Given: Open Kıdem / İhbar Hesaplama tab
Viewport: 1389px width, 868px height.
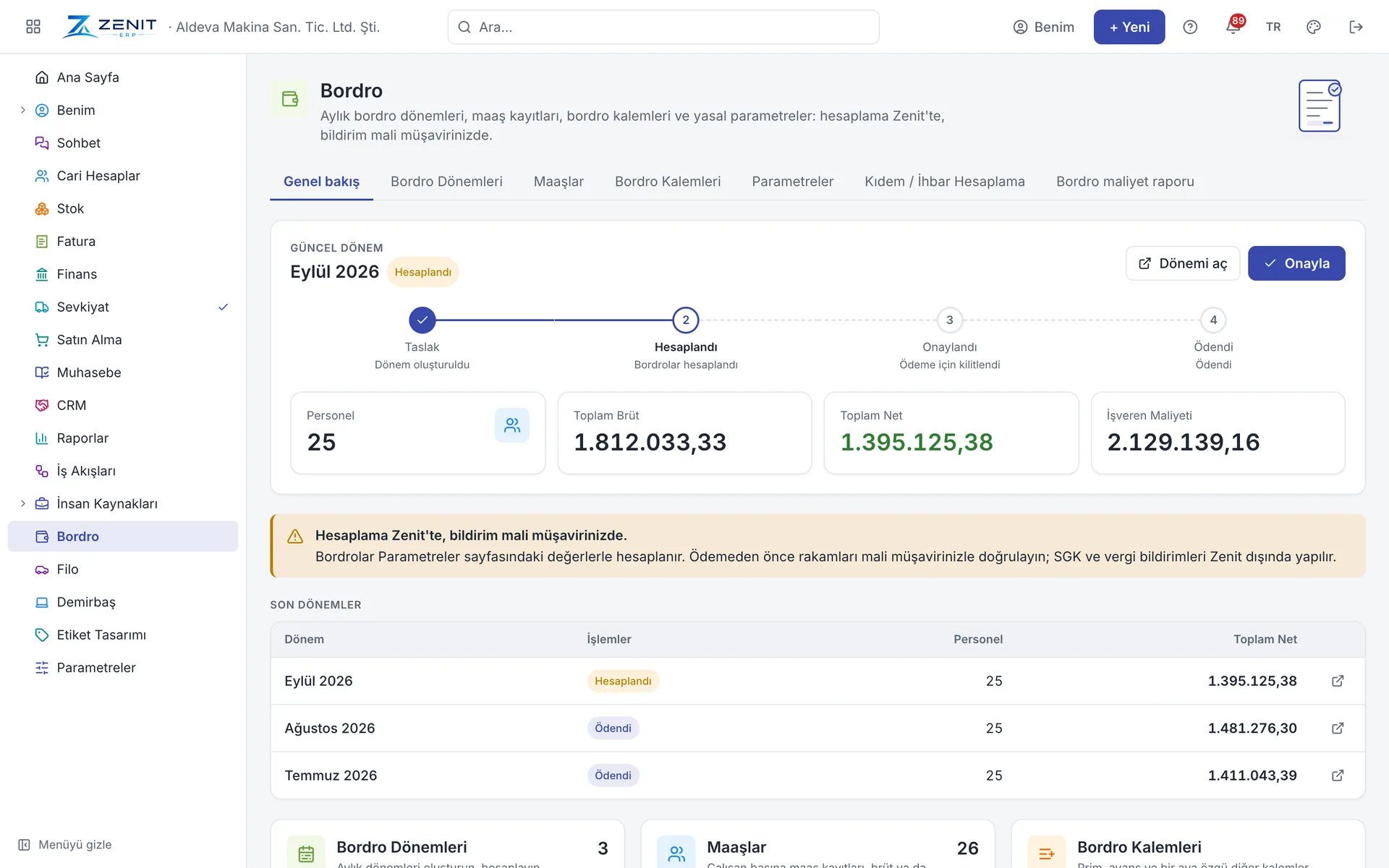Looking at the screenshot, I should pos(945,182).
